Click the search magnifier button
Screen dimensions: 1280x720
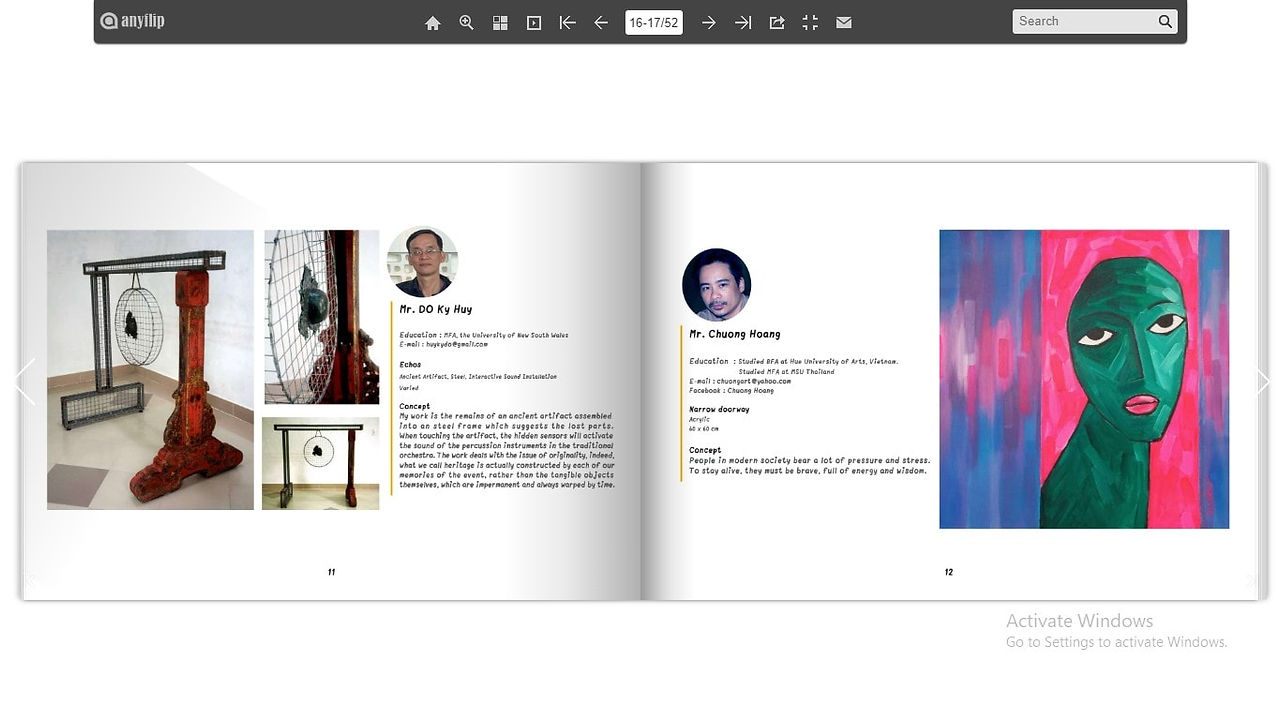click(x=1165, y=21)
